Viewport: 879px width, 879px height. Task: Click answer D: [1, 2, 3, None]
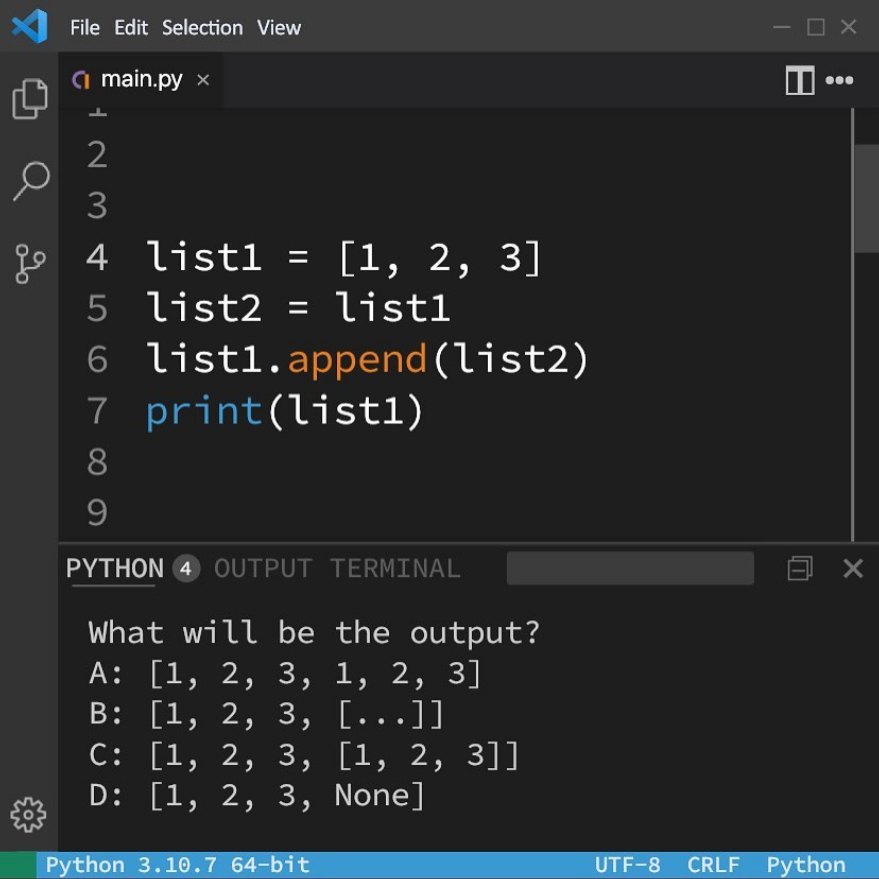257,796
